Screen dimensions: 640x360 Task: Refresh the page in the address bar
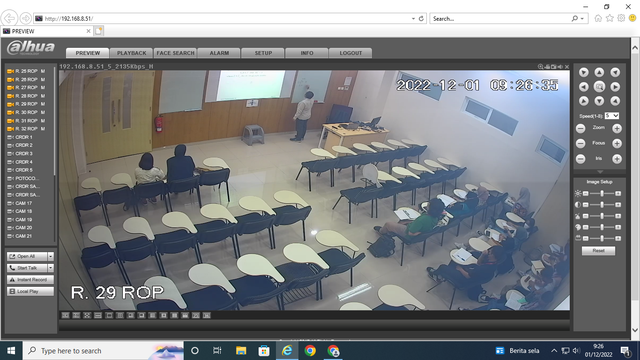point(421,18)
